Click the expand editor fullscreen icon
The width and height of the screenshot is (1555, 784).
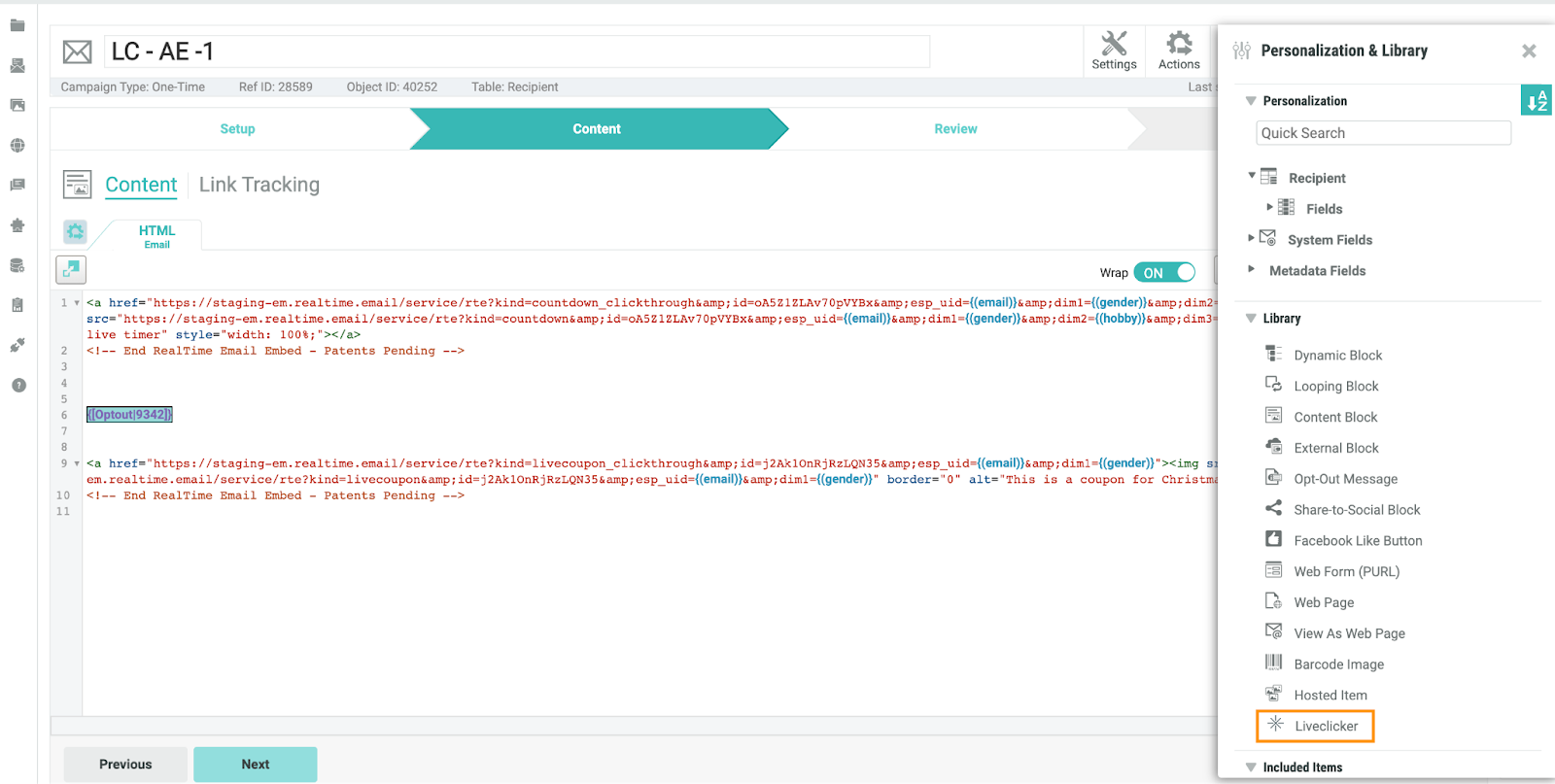click(71, 269)
